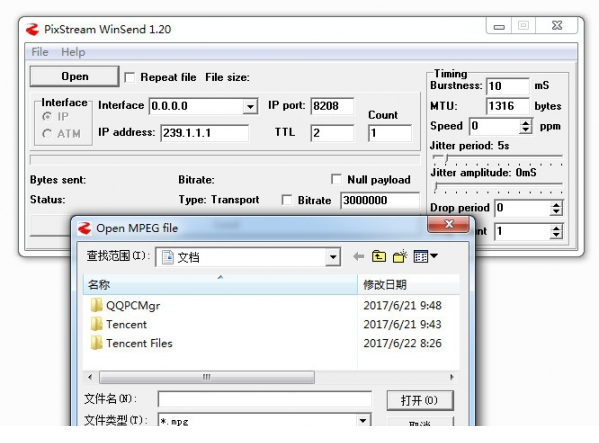
Task: Select the IP interface radio button
Action: (47, 116)
